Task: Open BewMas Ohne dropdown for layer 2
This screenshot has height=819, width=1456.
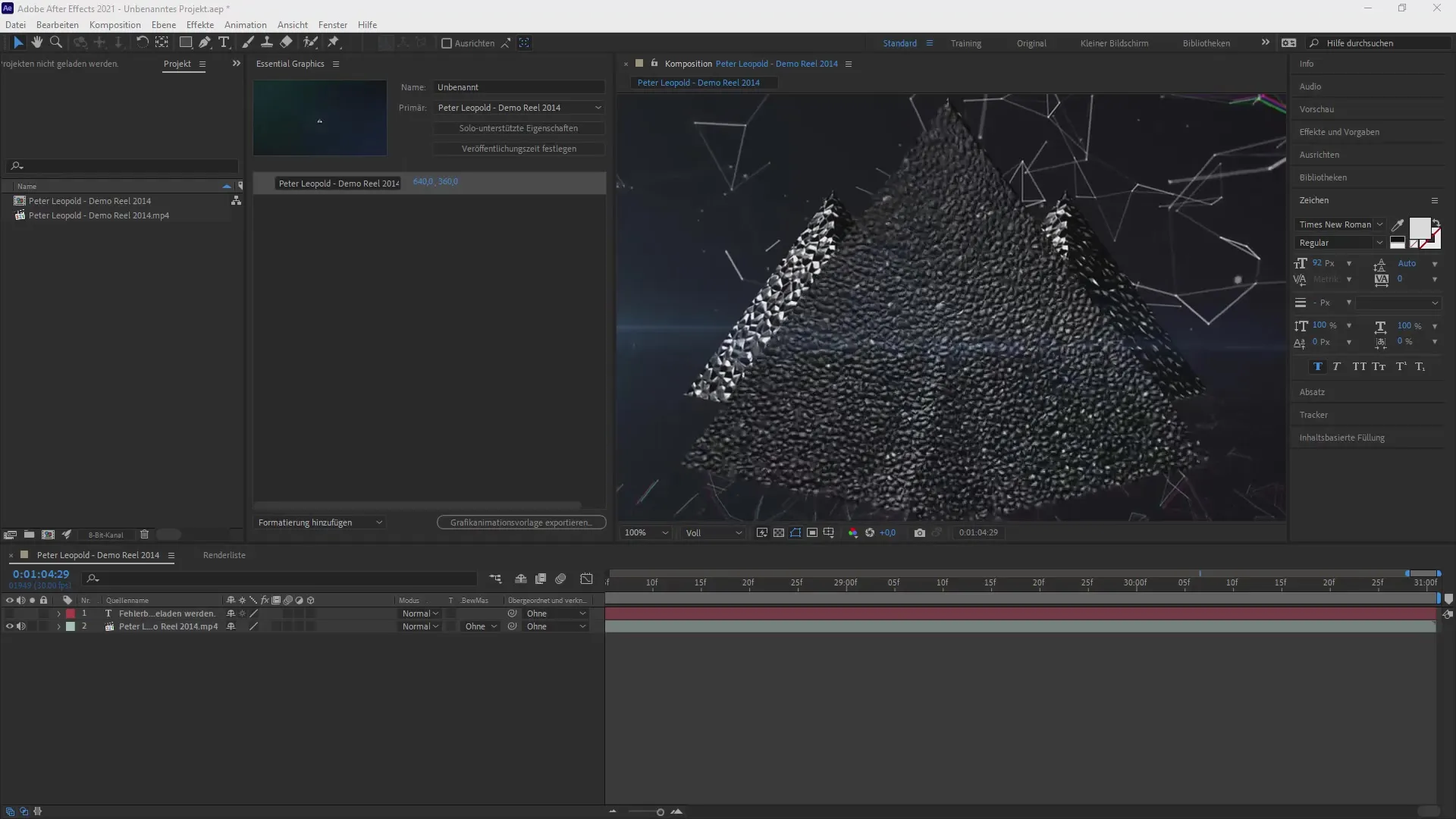Action: tap(481, 626)
